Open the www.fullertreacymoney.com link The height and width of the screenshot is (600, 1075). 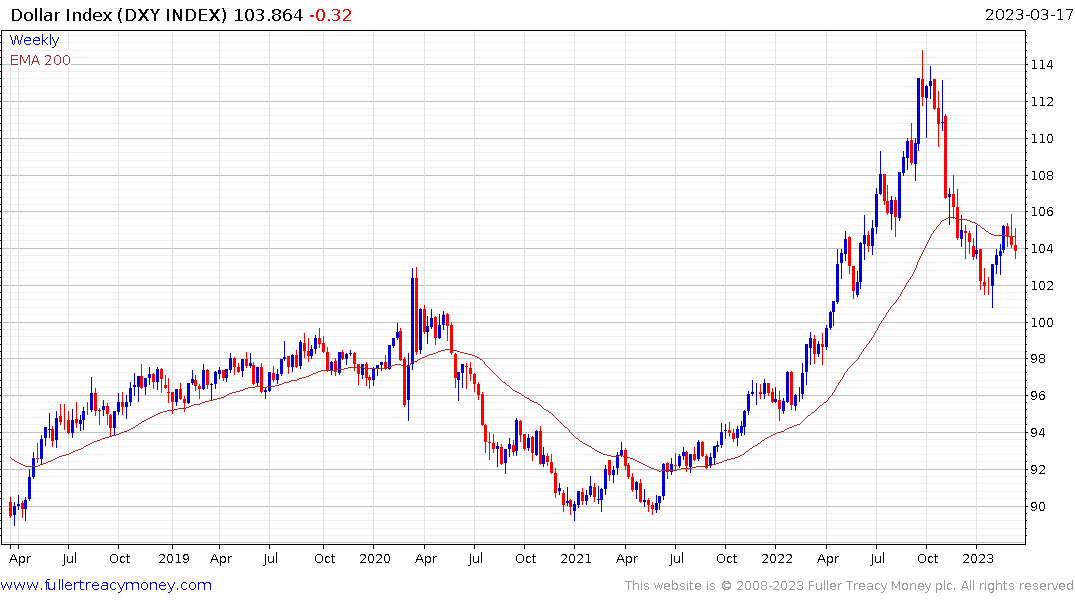(x=106, y=585)
